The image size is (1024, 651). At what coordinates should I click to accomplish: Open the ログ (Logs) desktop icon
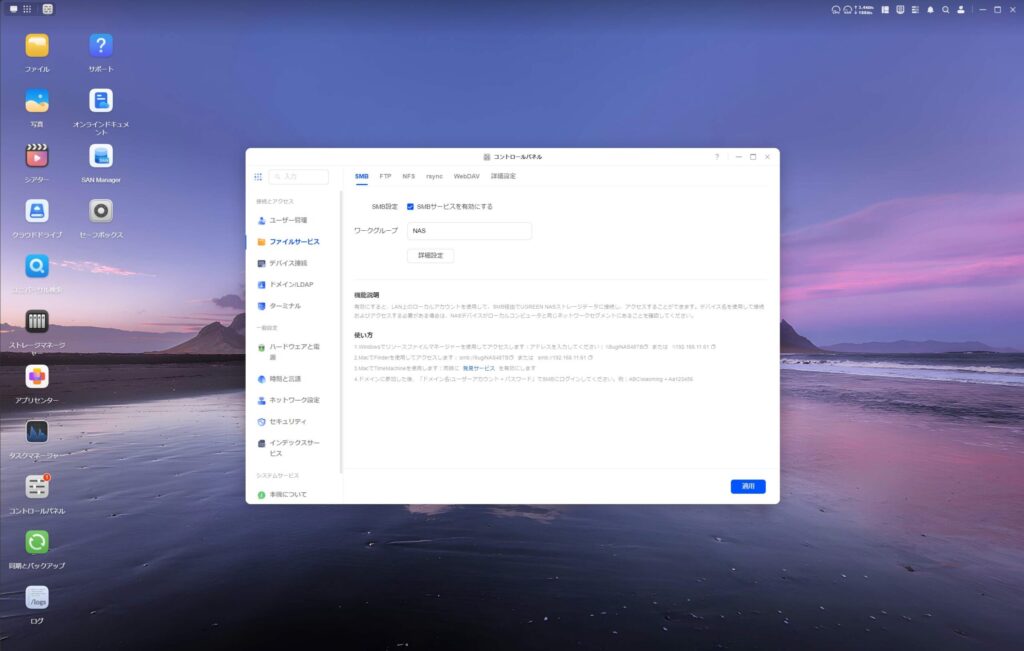(37, 598)
